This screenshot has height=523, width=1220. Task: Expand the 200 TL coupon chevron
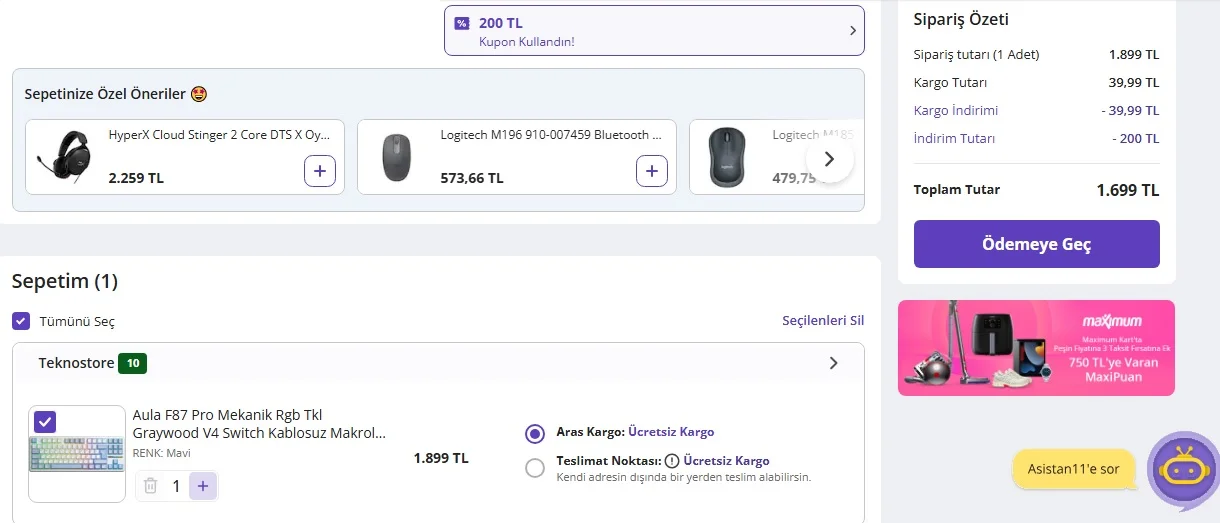click(852, 31)
